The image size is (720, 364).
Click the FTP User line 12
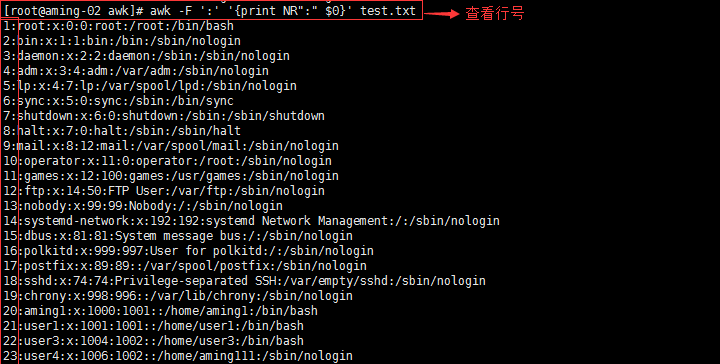coord(164,191)
